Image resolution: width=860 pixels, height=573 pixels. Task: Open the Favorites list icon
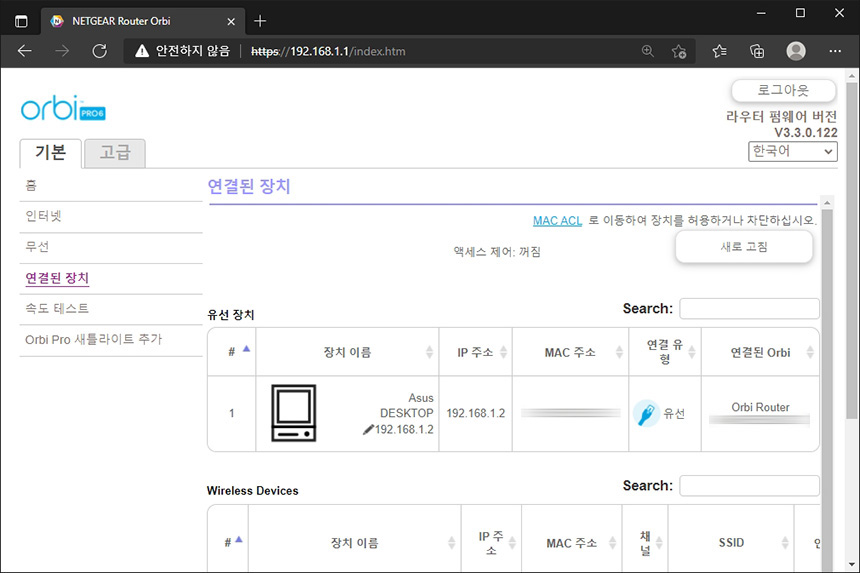pyautogui.click(x=720, y=51)
